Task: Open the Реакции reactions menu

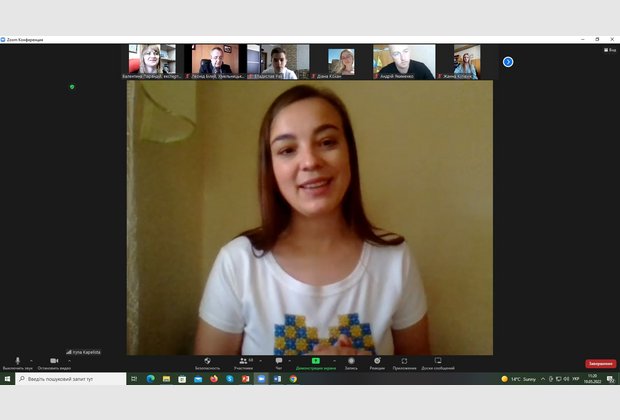Action: click(377, 363)
